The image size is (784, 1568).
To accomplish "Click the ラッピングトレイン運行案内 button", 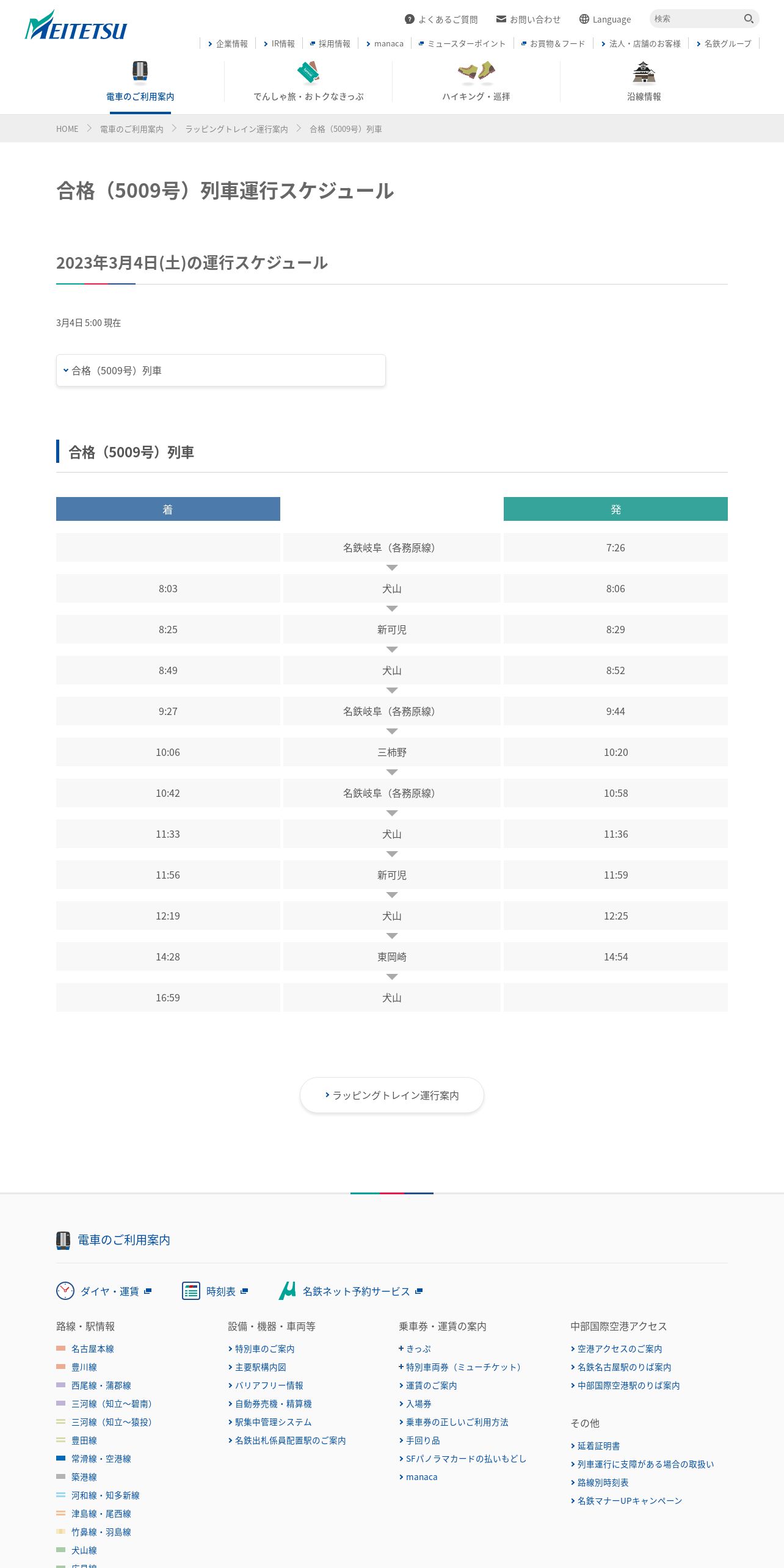I will (392, 1095).
